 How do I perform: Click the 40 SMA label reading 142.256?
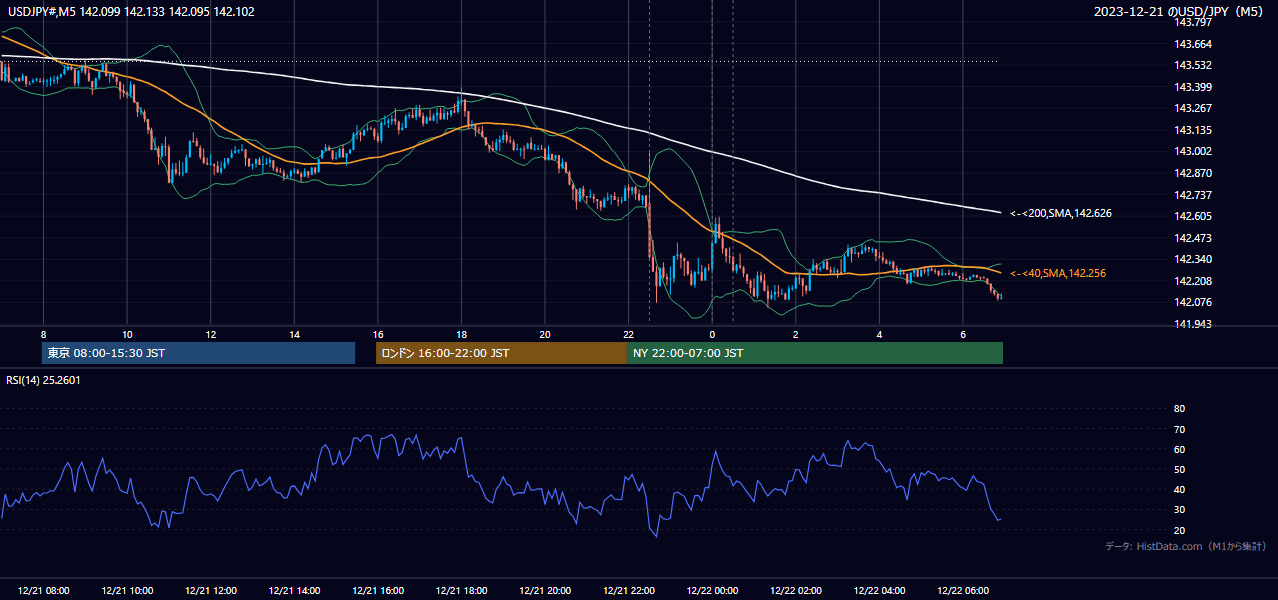(x=1058, y=273)
